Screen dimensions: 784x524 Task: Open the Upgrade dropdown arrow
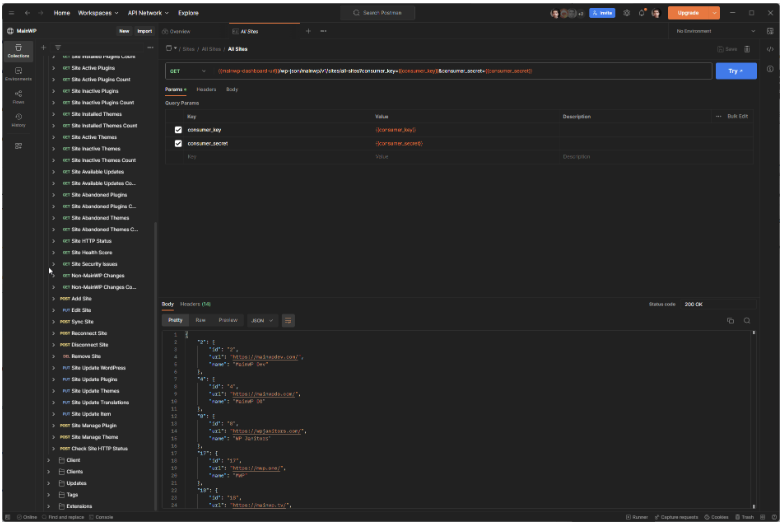coord(714,13)
